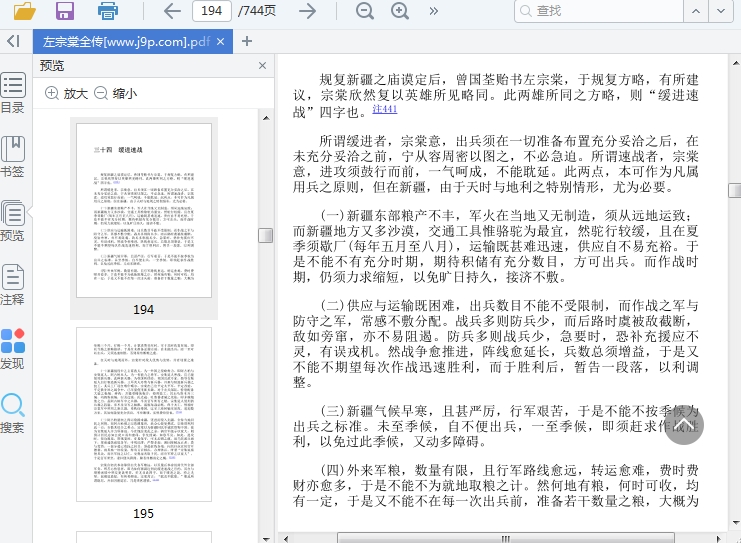Click the 注441 footnote link

384,109
